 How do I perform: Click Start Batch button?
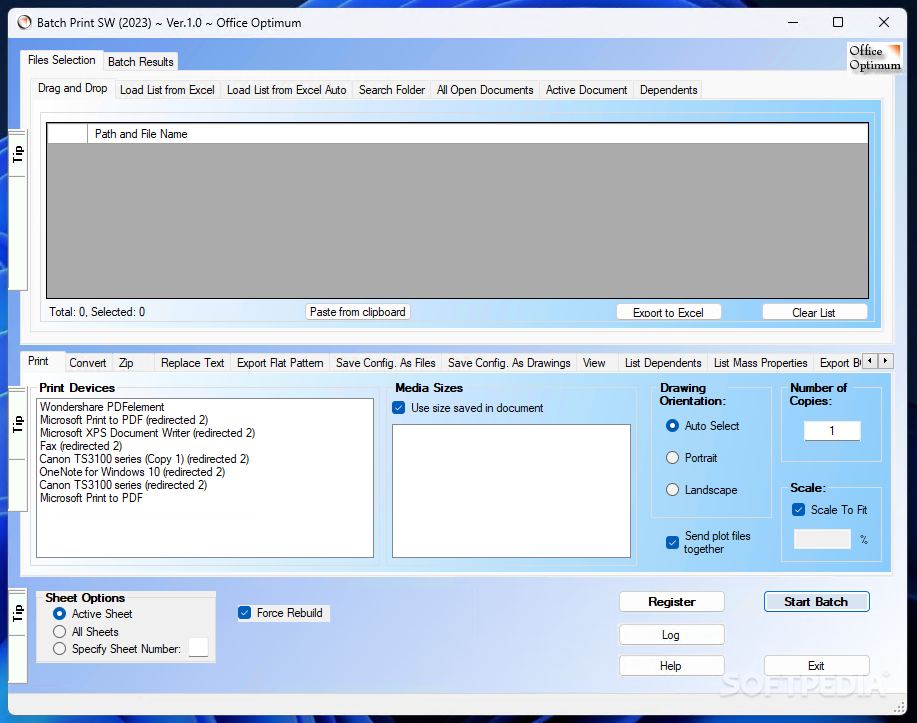816,601
